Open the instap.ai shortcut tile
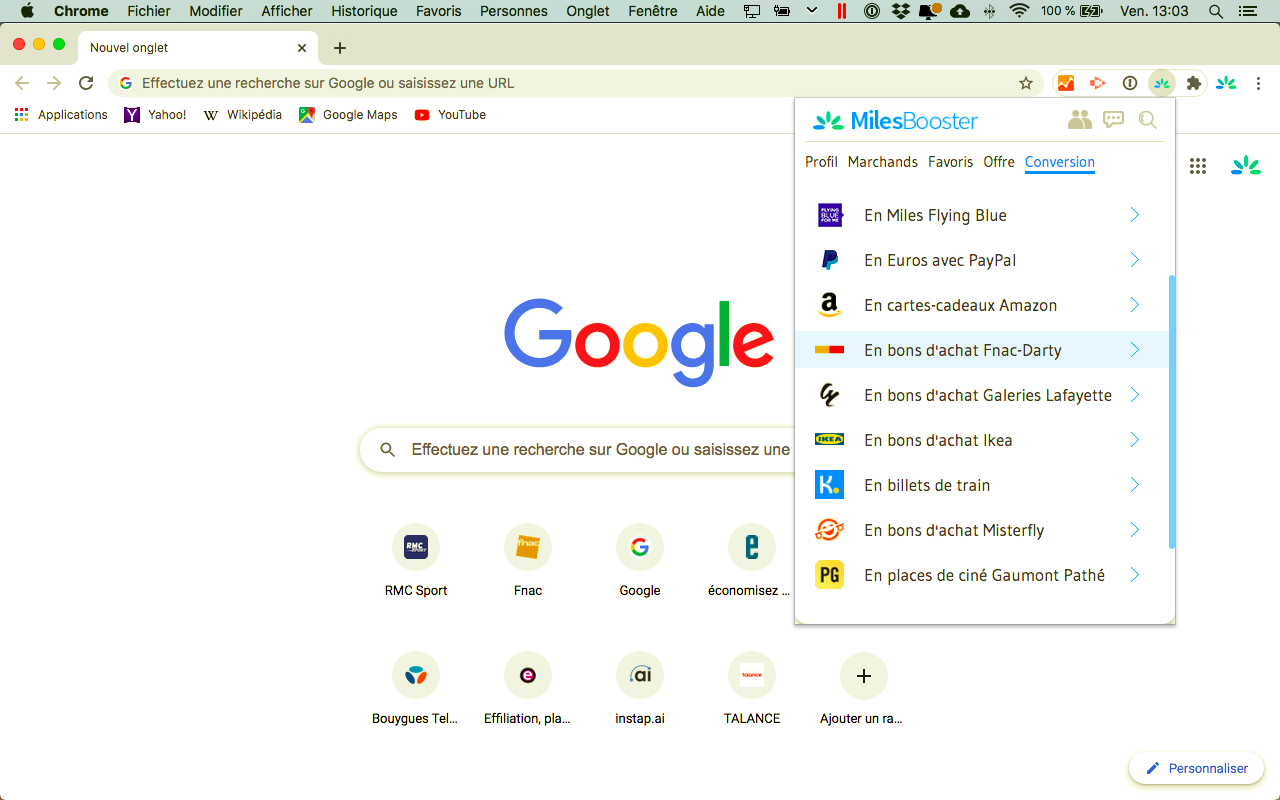1280x800 pixels. tap(640, 688)
